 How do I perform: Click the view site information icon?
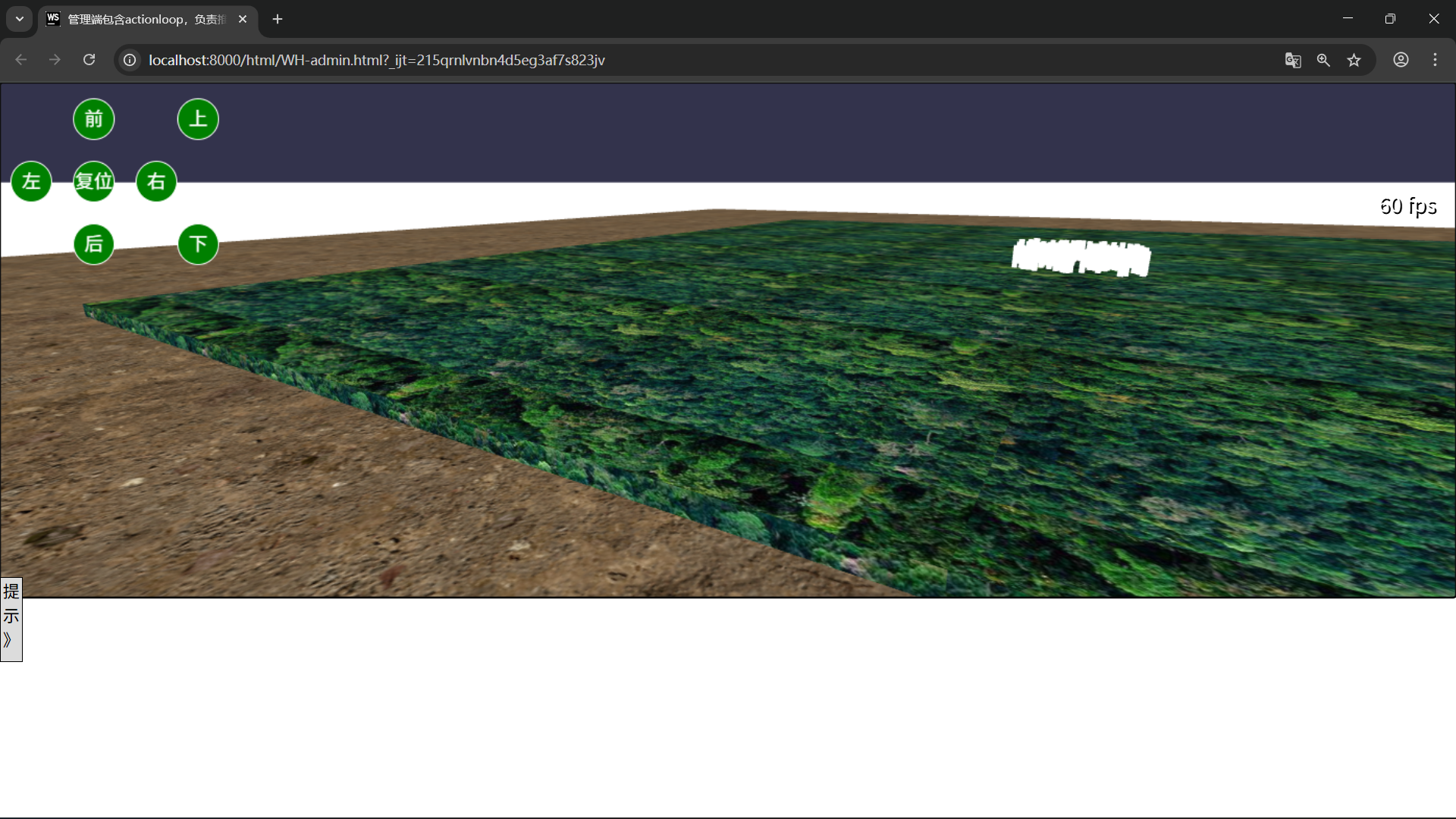pos(130,60)
